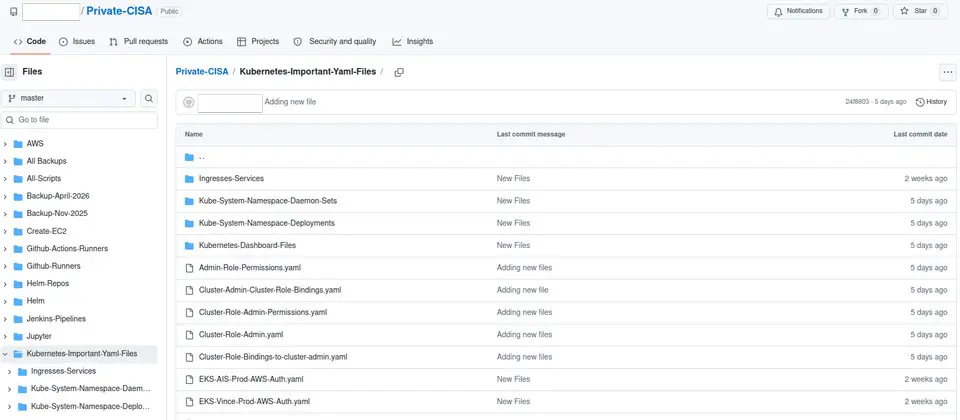Switch to Pull requests tab
960x420 pixels.
point(138,42)
